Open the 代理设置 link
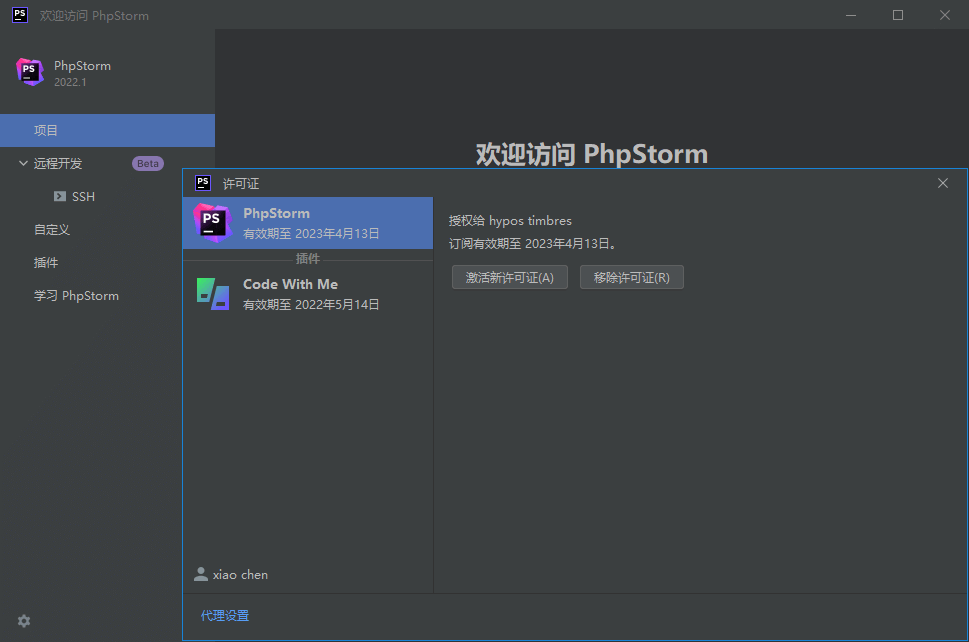The image size is (969, 642). pyautogui.click(x=225, y=616)
